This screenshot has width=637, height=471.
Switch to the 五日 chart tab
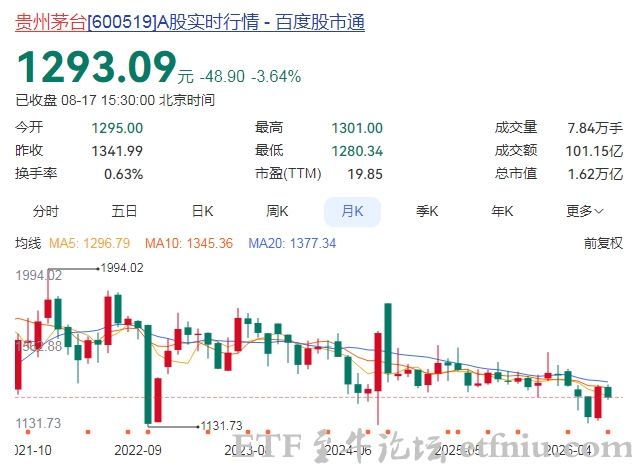click(124, 211)
